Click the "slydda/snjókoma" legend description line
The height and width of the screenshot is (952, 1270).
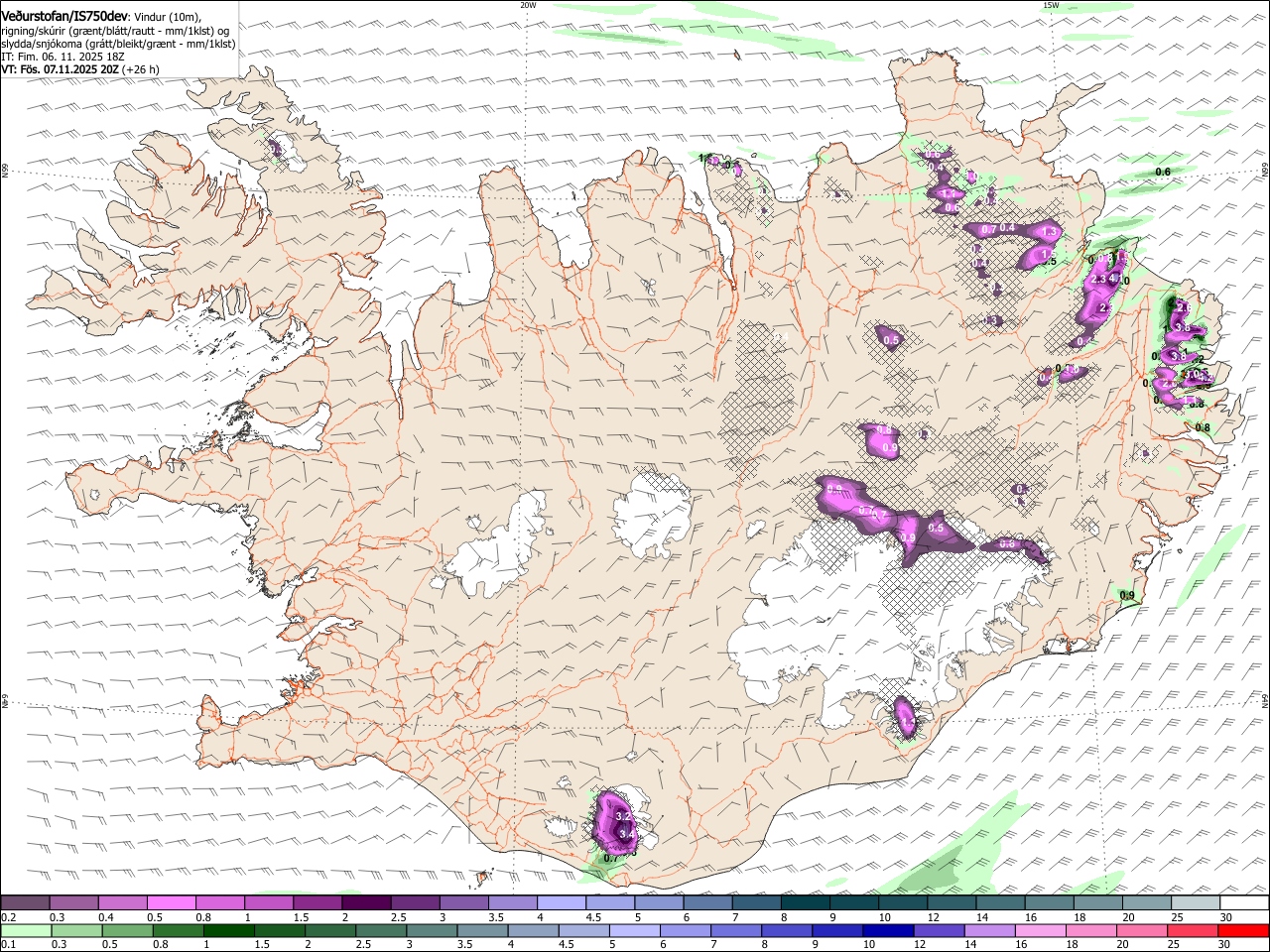[x=118, y=44]
